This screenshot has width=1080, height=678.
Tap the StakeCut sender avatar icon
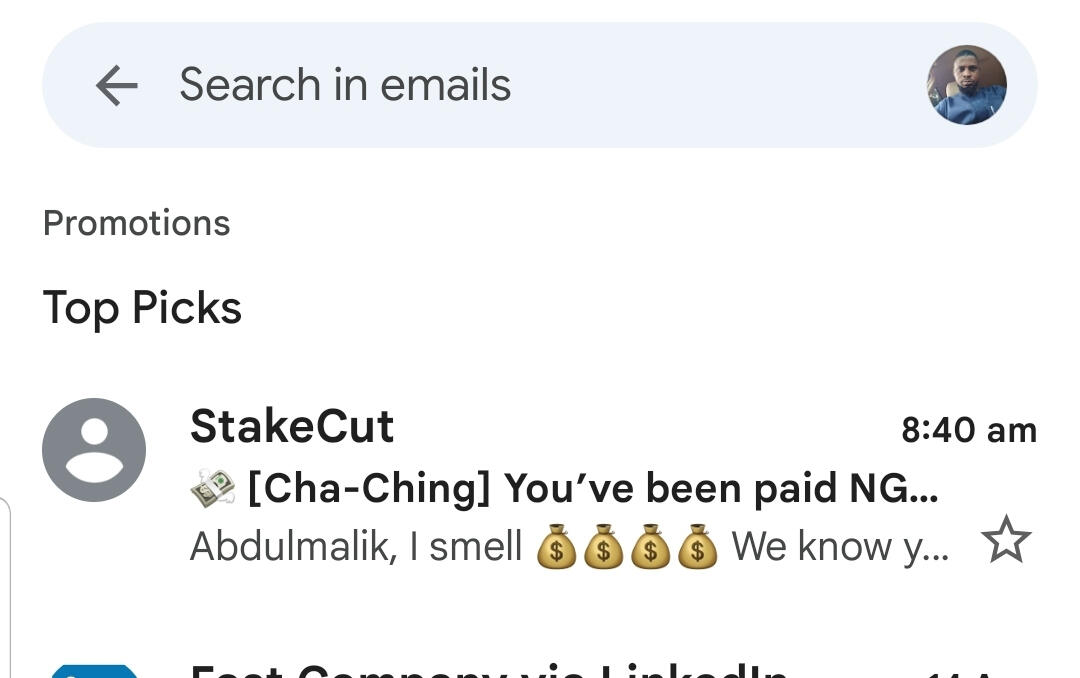point(94,450)
